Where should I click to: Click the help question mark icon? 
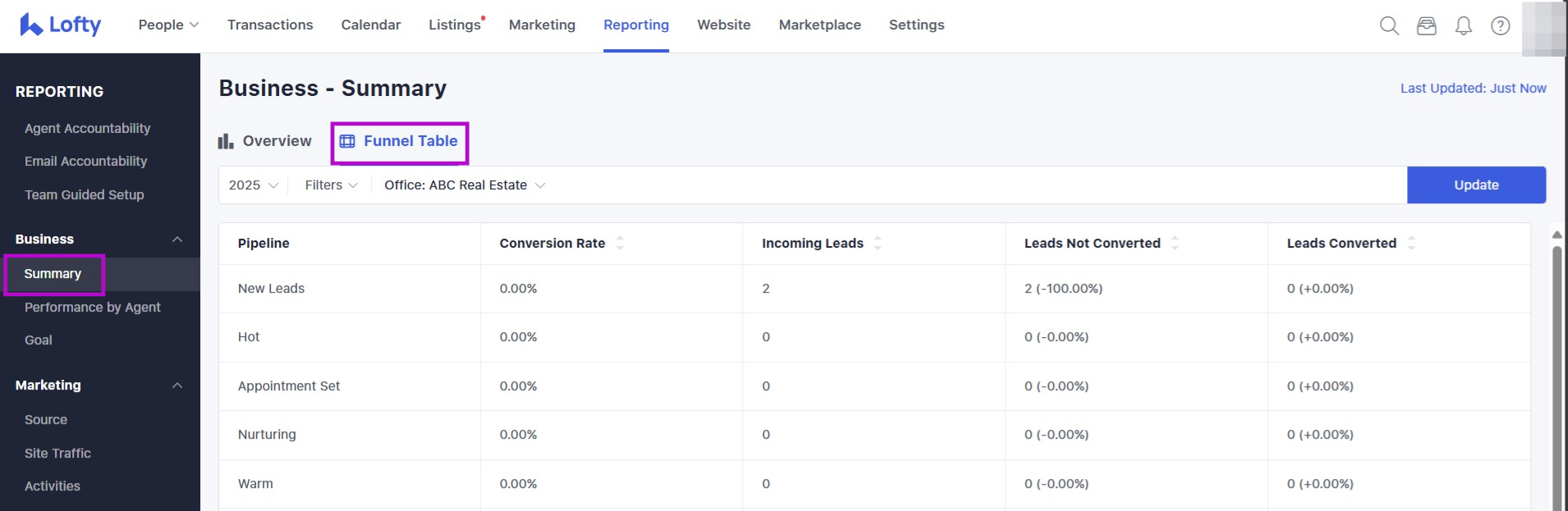(x=1501, y=25)
